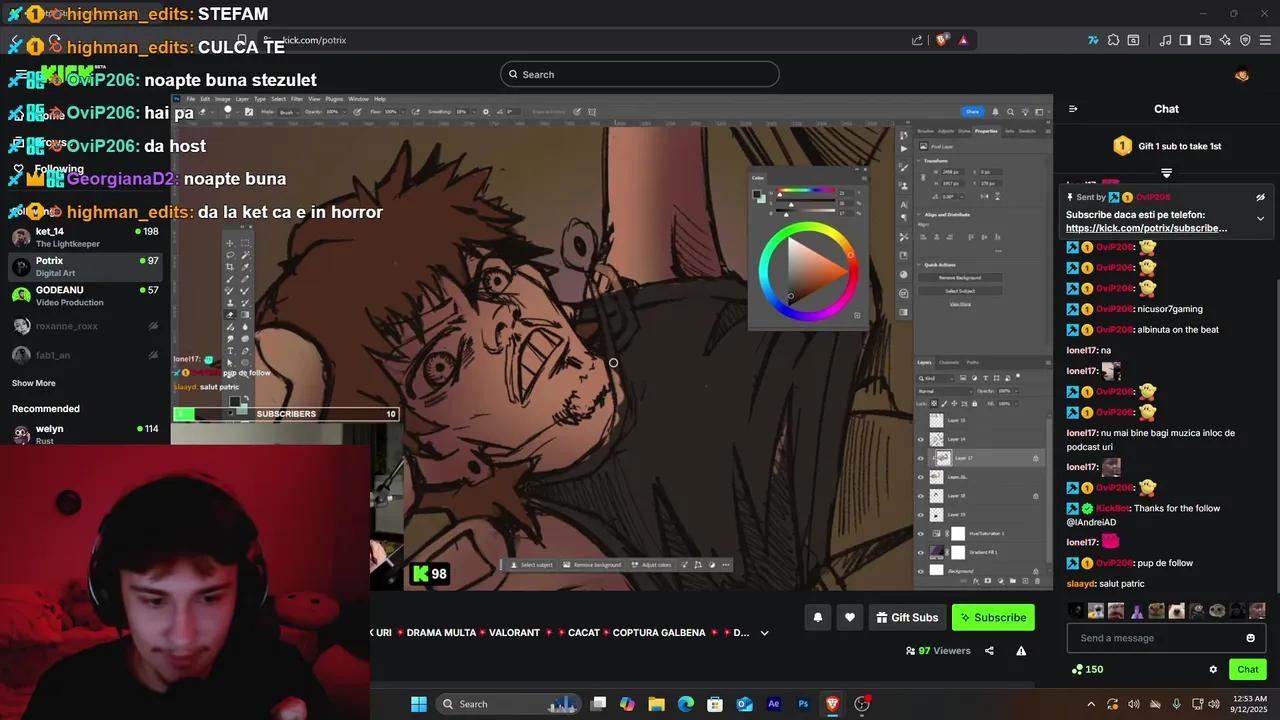
Task: Add a layer mask icon
Action: coord(988,580)
